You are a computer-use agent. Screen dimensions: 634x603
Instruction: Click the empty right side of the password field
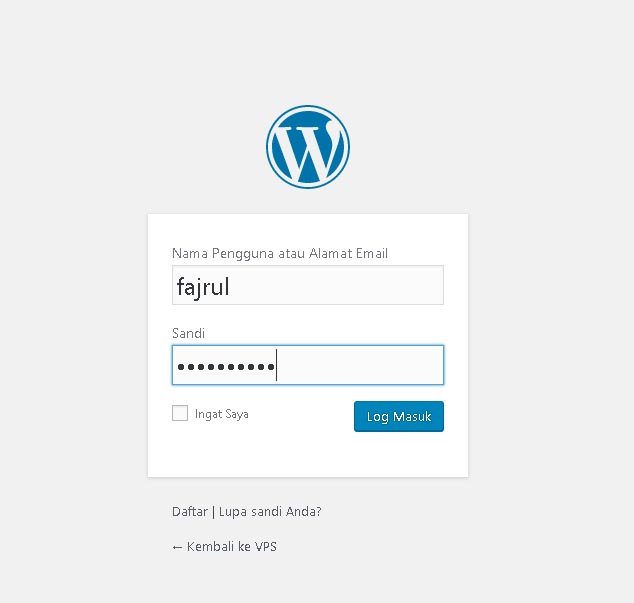point(360,365)
